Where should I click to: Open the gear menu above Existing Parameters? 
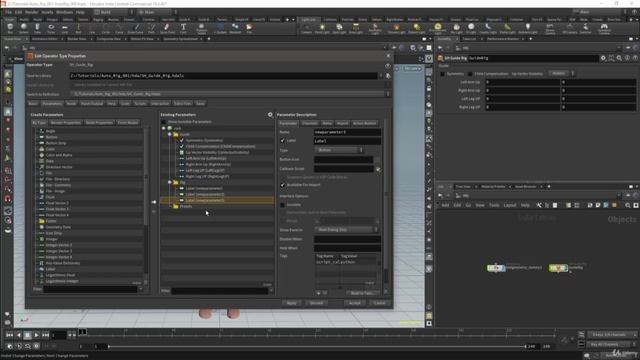270,115
